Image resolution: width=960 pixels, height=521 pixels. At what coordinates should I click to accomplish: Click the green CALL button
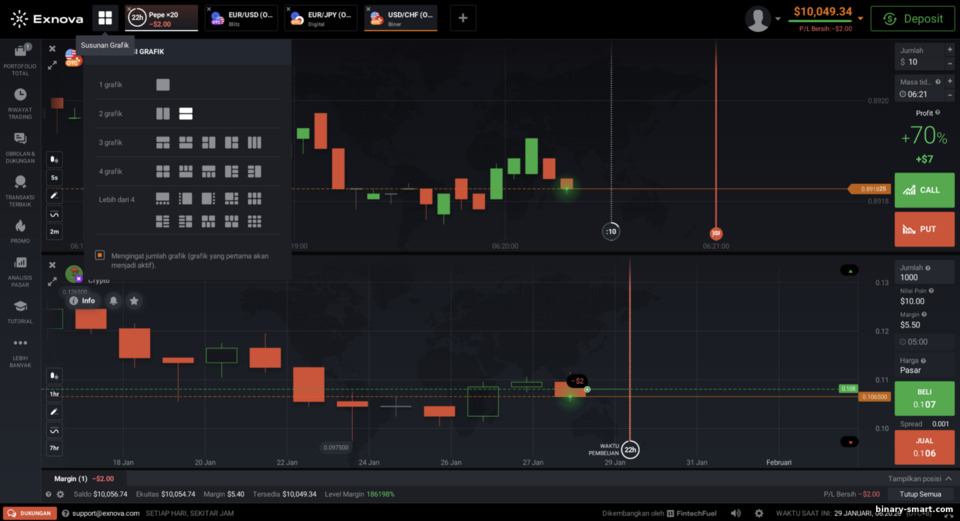click(924, 190)
